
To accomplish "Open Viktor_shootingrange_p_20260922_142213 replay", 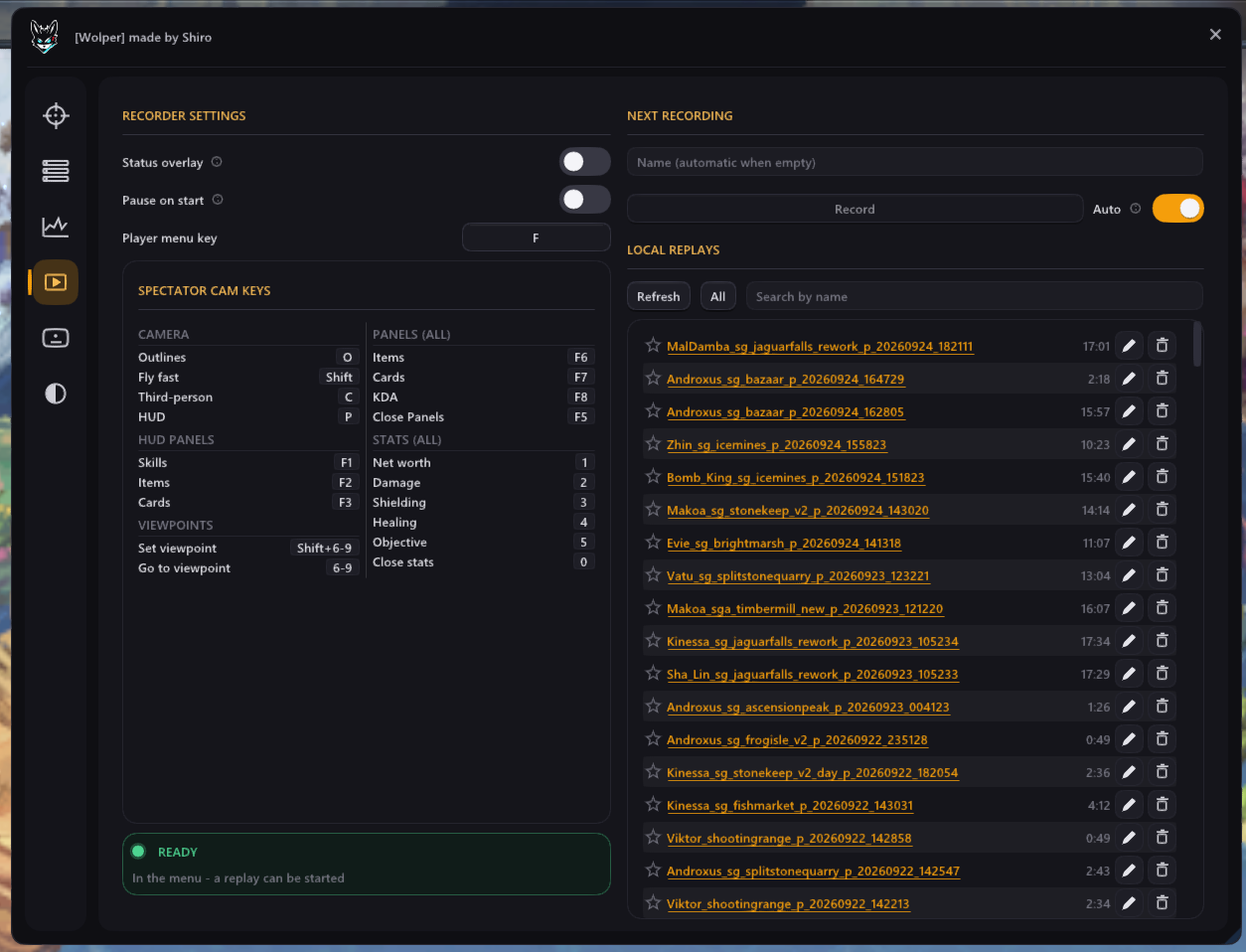I will tap(788, 904).
